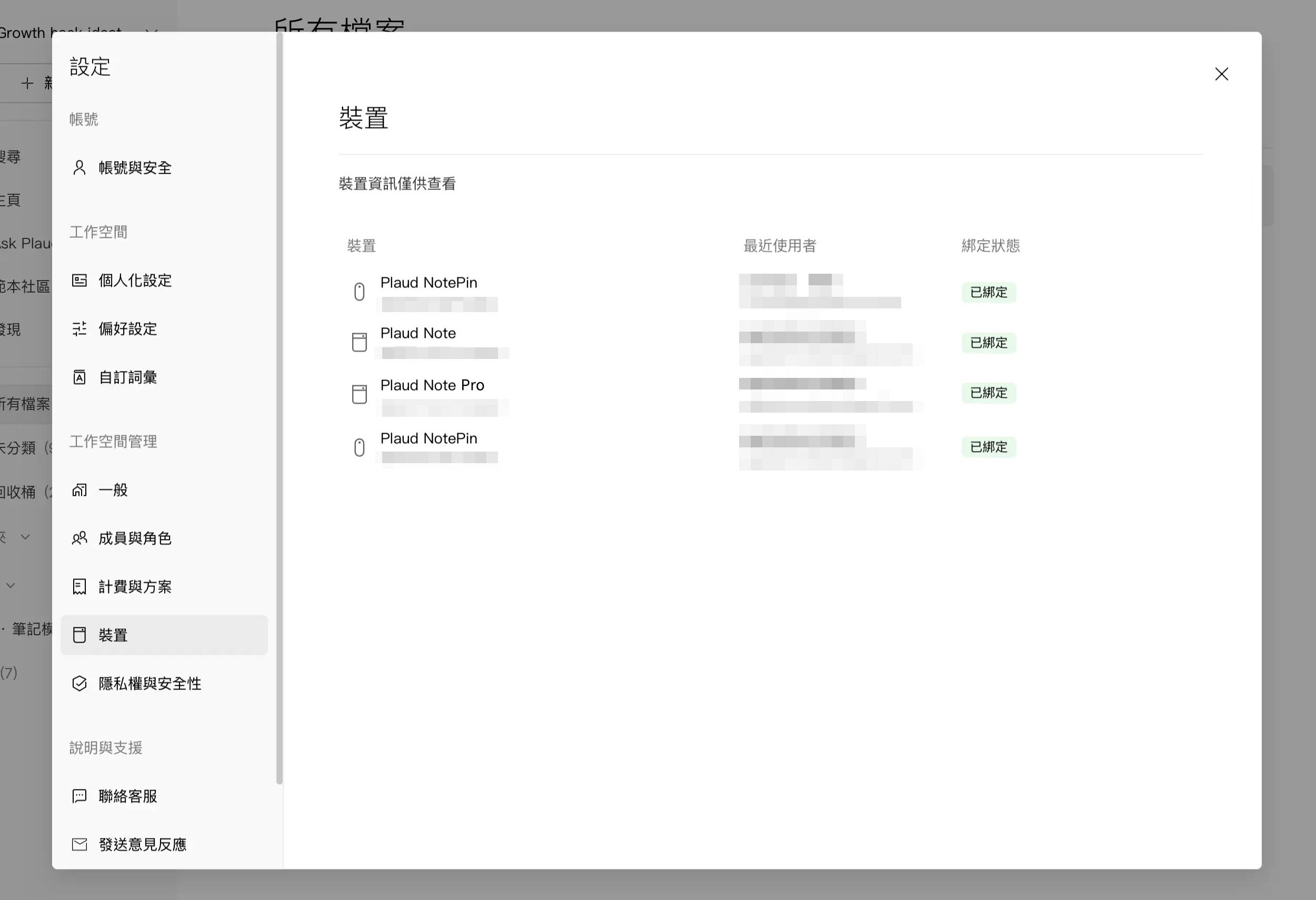Open 個人化設定 settings page
1316x900 pixels.
[164, 280]
